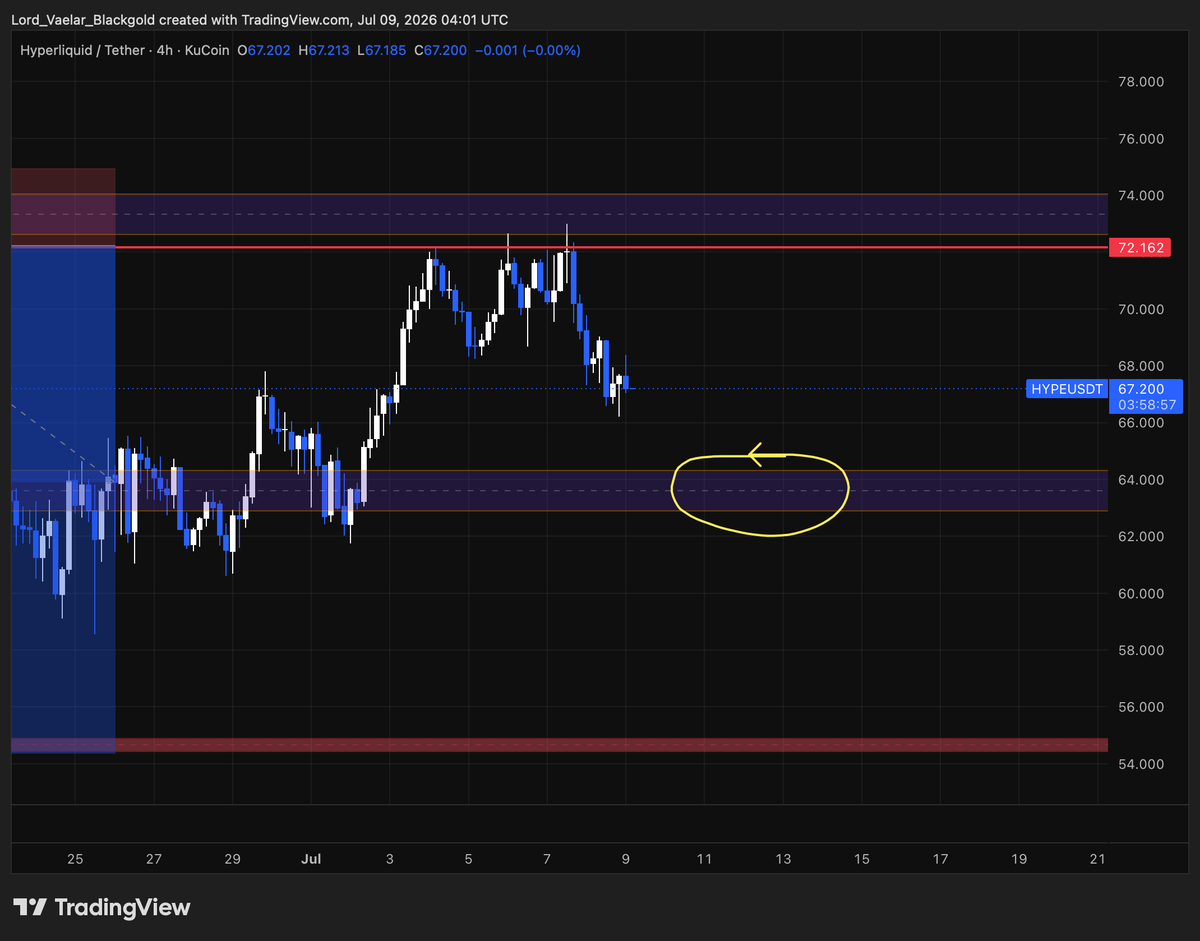This screenshot has width=1200, height=941.
Task: Click the 3 date label on the time axis
Action: pos(390,859)
